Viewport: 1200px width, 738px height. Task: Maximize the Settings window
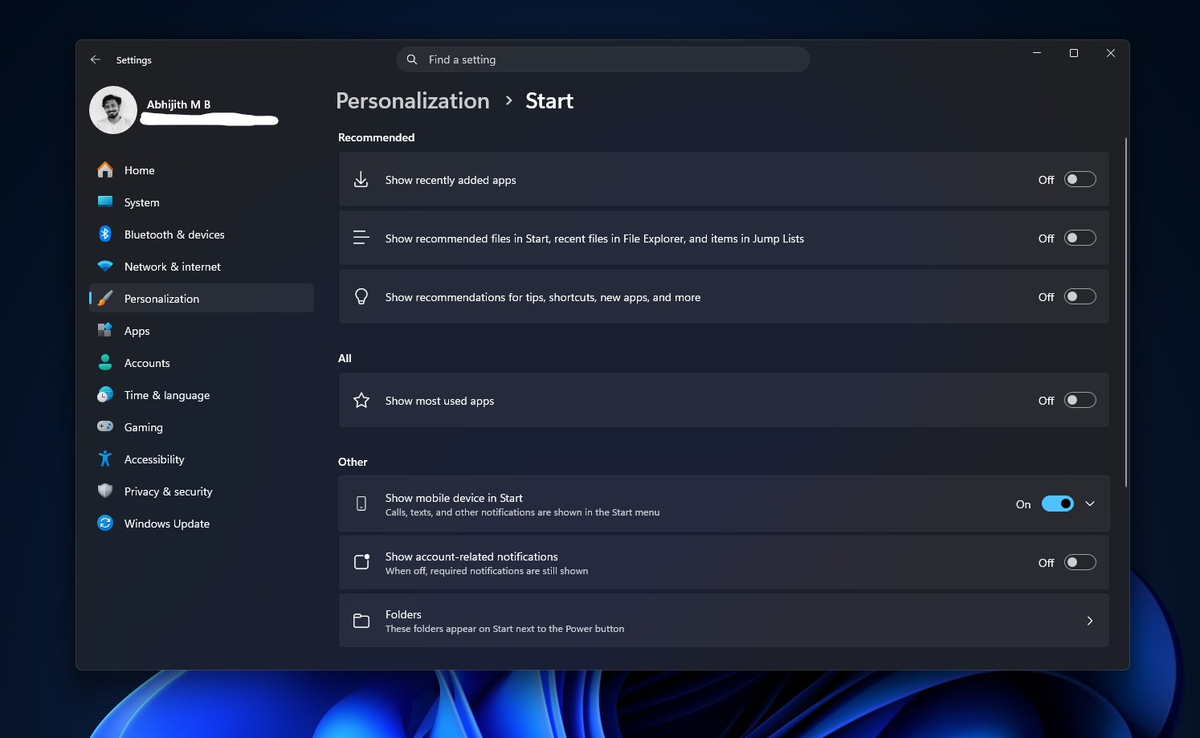coord(1073,54)
